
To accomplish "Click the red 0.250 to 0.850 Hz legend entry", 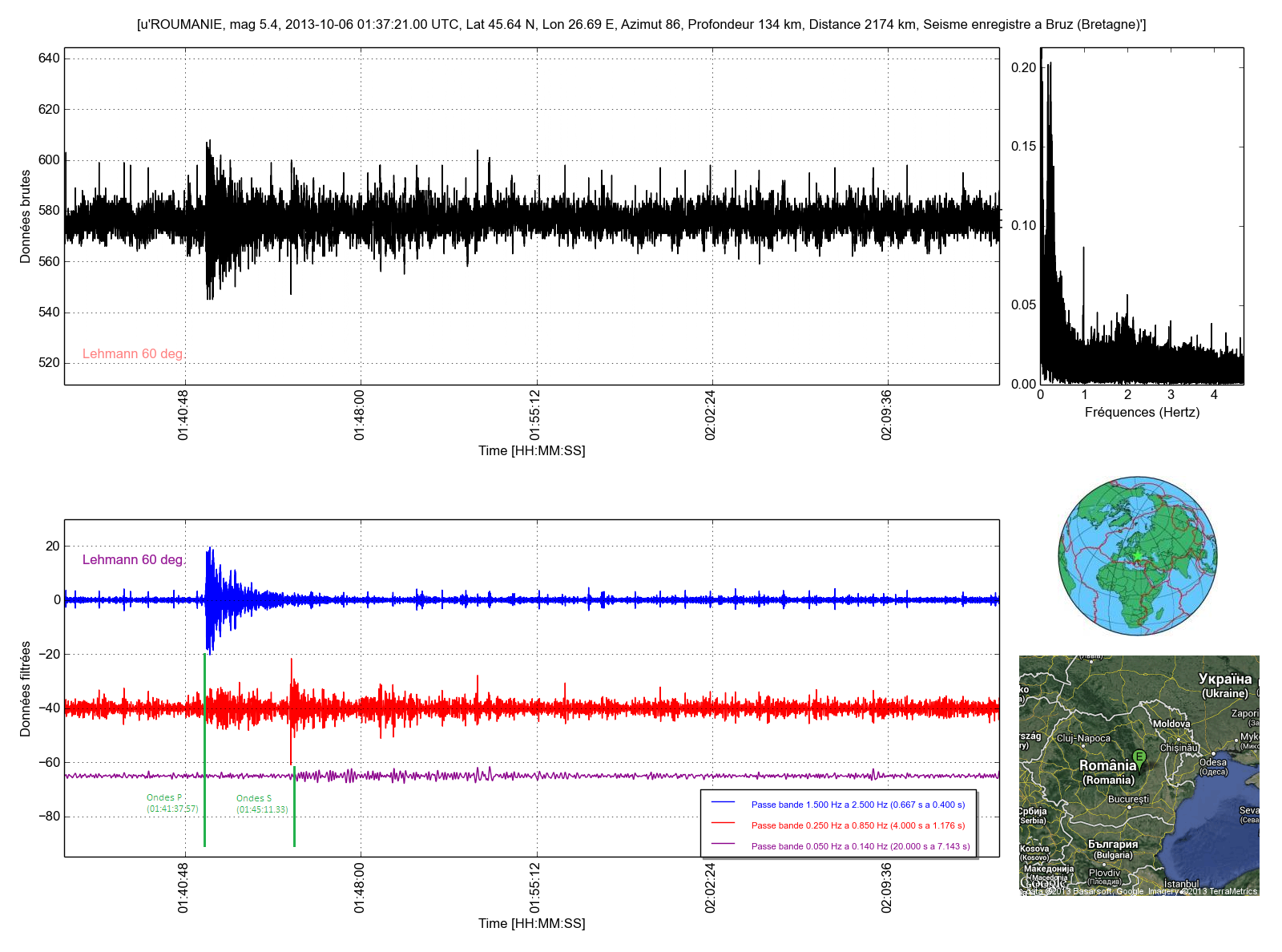I will coord(857,825).
